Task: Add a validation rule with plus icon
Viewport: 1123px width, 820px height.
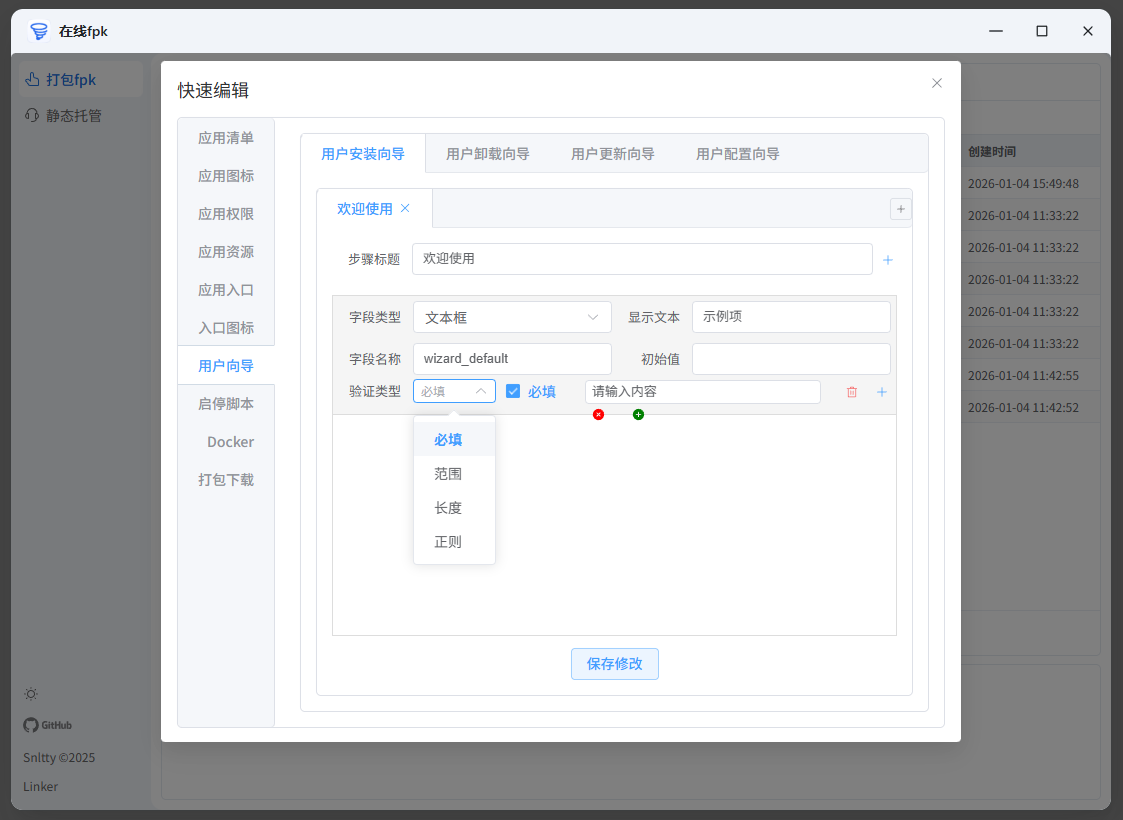Action: tap(882, 392)
